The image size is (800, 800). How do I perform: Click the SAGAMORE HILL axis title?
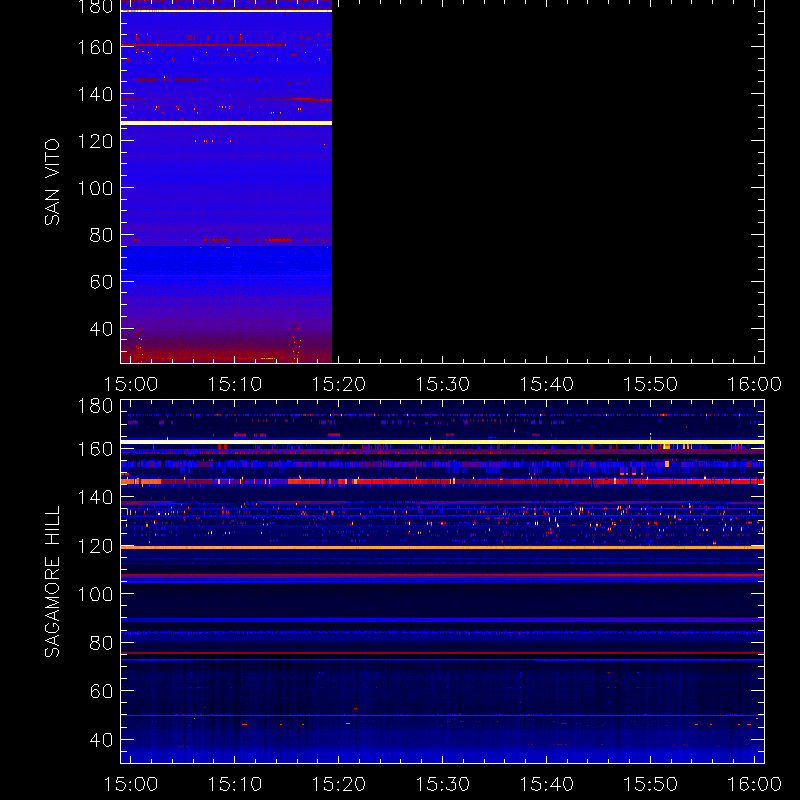[52, 582]
